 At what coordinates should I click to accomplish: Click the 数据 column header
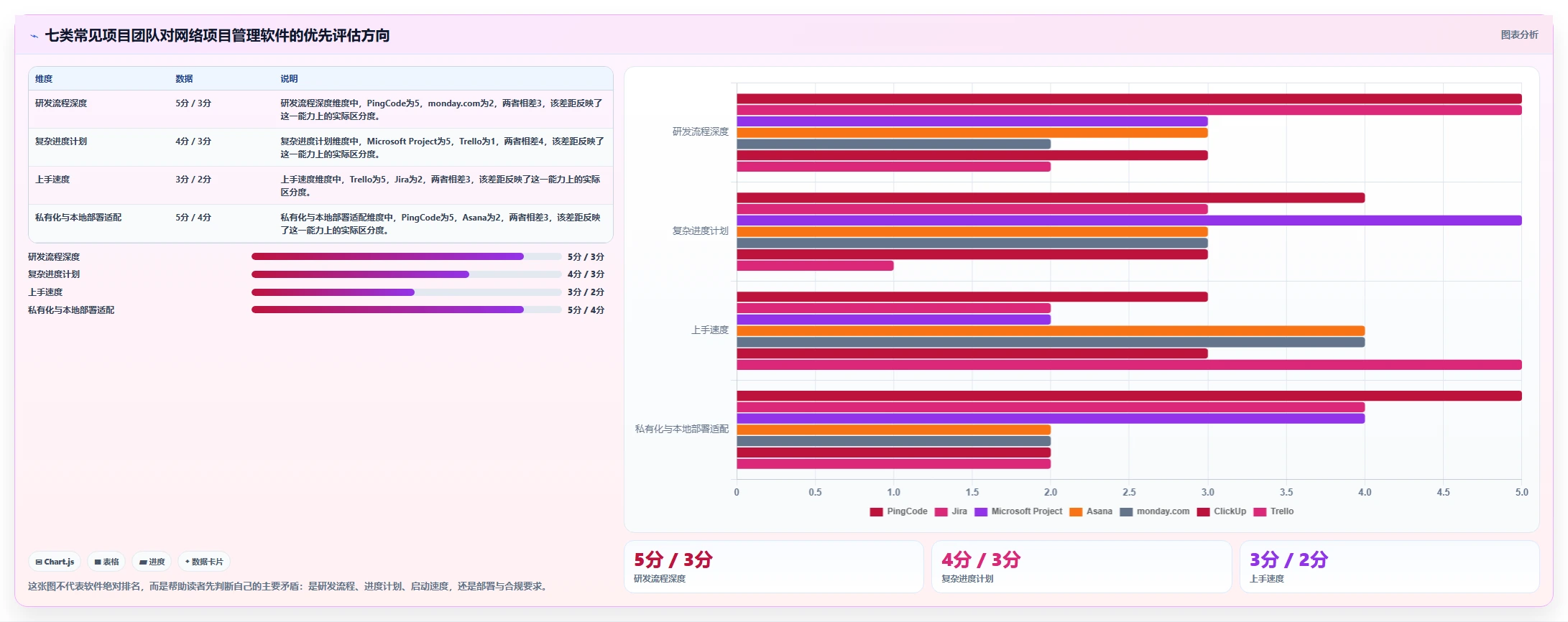[x=184, y=79]
